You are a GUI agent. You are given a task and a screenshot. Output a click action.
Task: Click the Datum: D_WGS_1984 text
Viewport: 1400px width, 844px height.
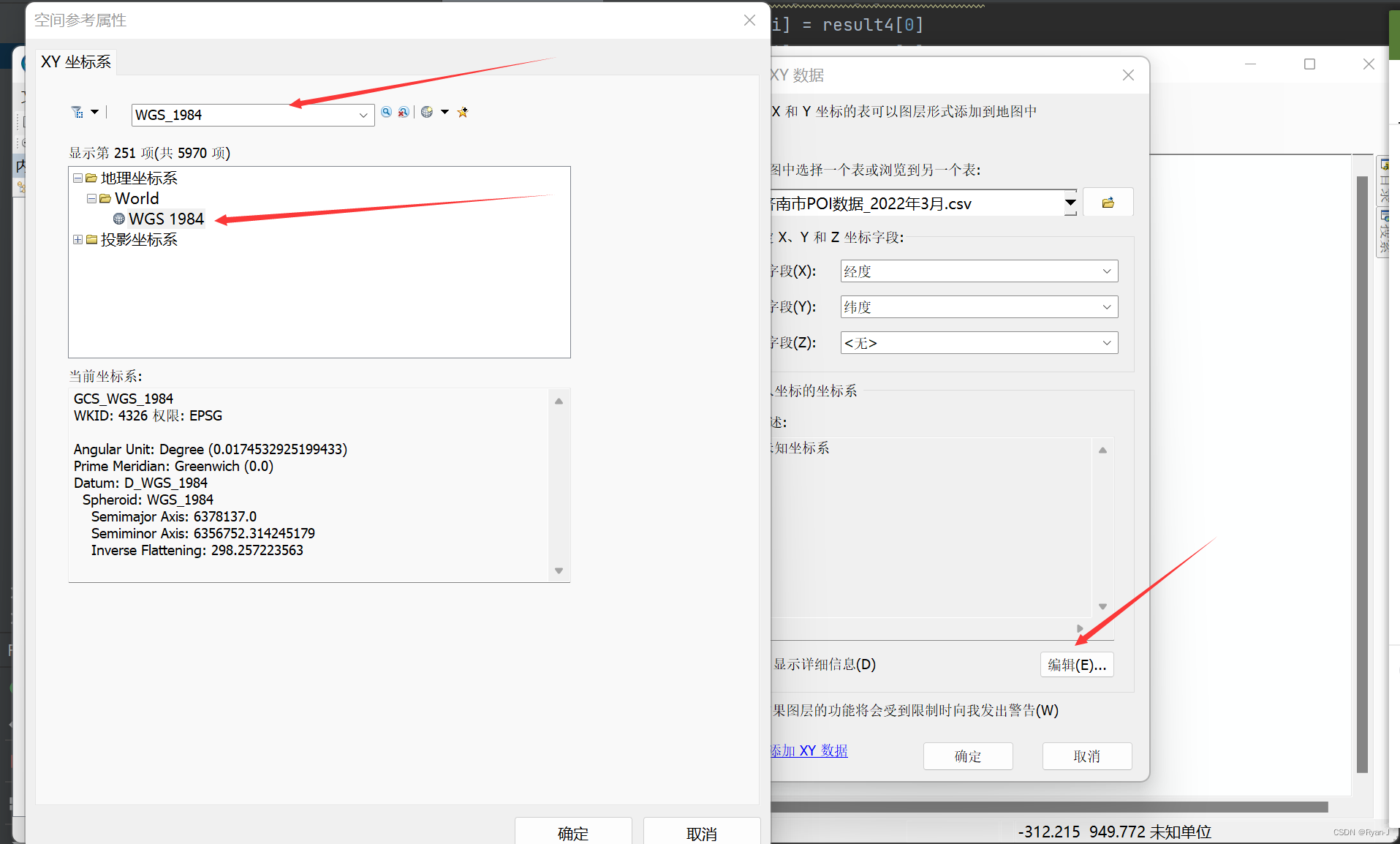pos(140,483)
